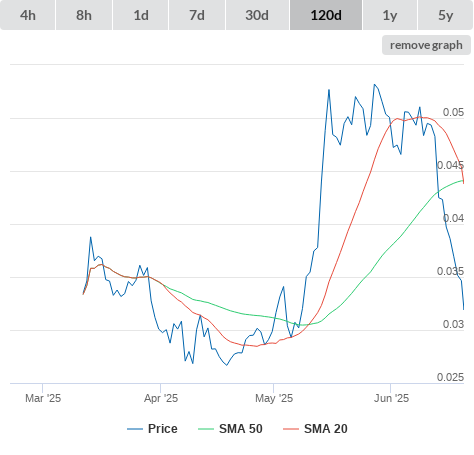
Task: Toggle SMA 20 legend entry
Action: 315,429
